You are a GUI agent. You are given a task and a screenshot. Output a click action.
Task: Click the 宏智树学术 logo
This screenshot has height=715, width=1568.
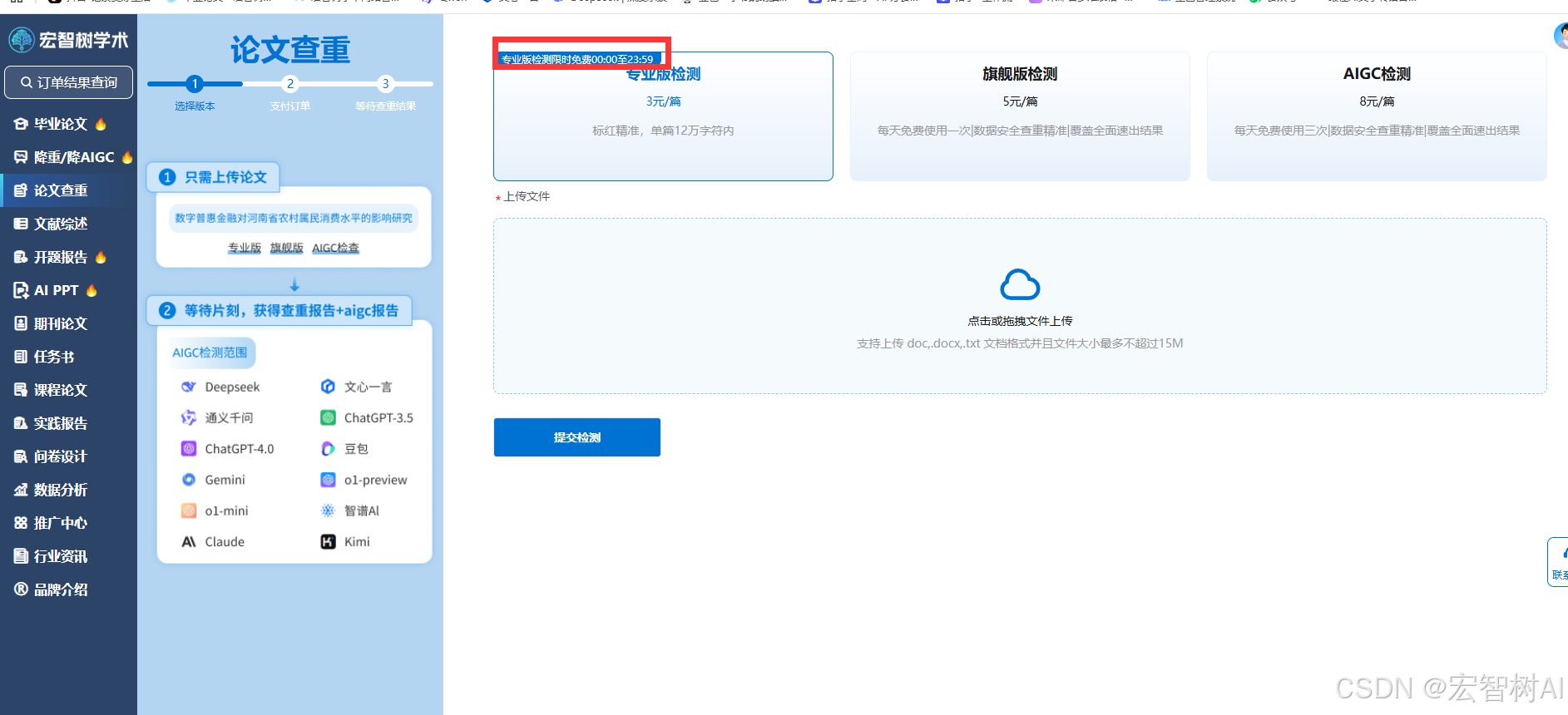point(68,39)
